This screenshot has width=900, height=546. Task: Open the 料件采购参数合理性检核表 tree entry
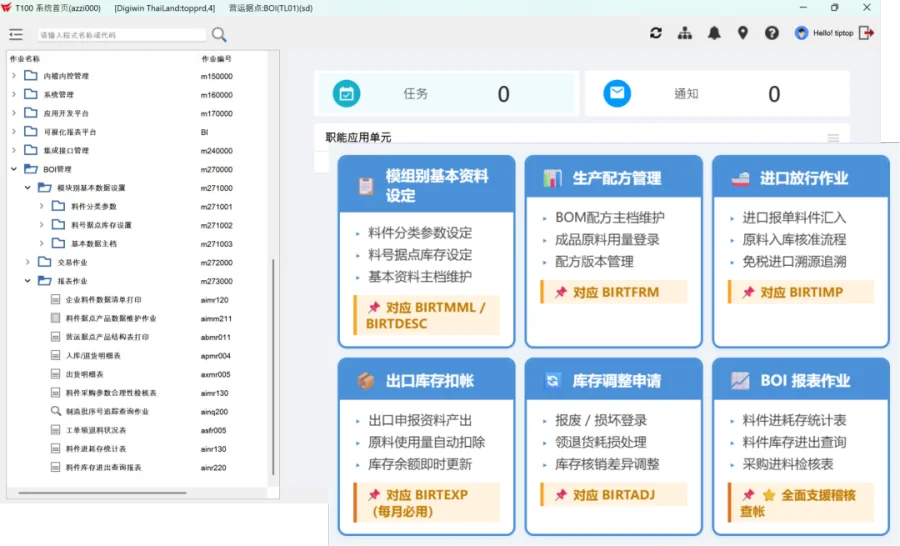pos(111,393)
